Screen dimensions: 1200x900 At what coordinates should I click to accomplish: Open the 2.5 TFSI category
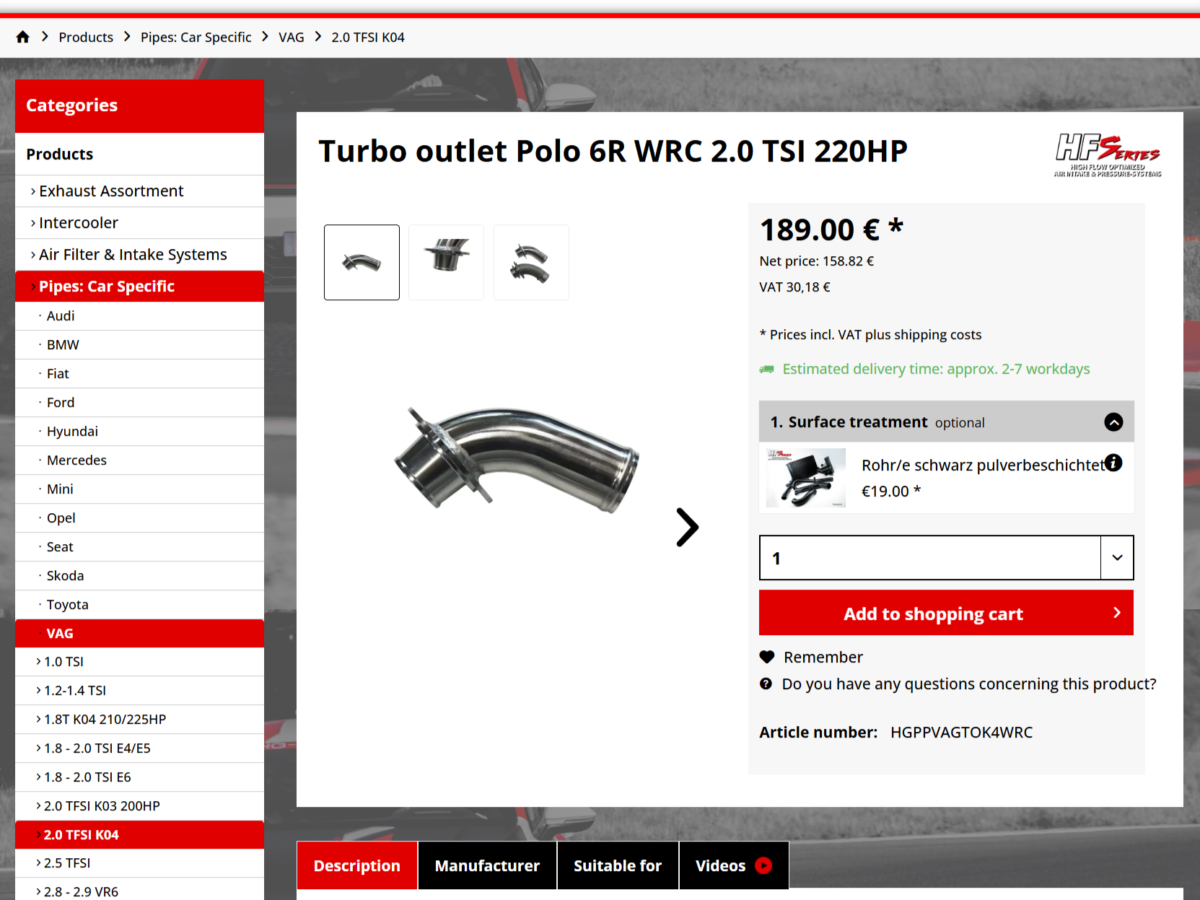tap(140, 863)
